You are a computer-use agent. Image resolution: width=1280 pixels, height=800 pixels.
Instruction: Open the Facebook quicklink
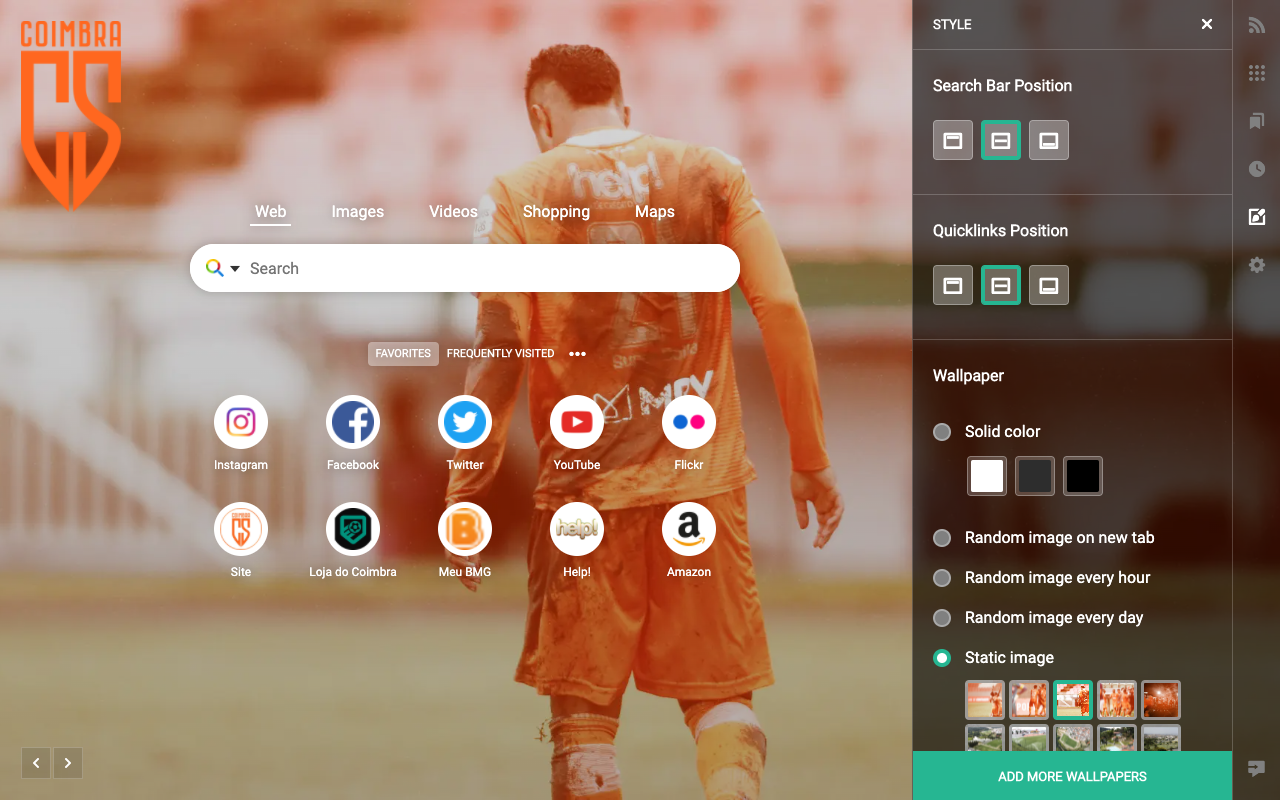[x=353, y=422]
